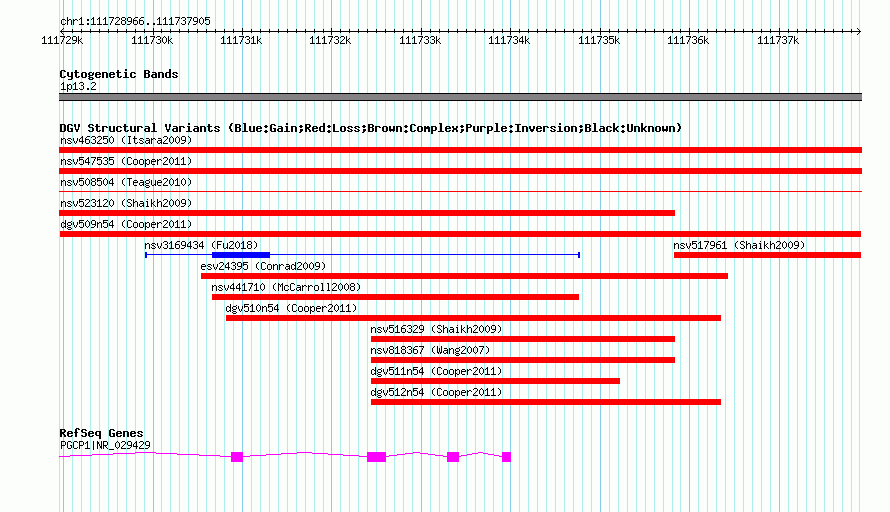Select the esv24395 red loss bar
Screen dimensions: 890x512
(464, 276)
